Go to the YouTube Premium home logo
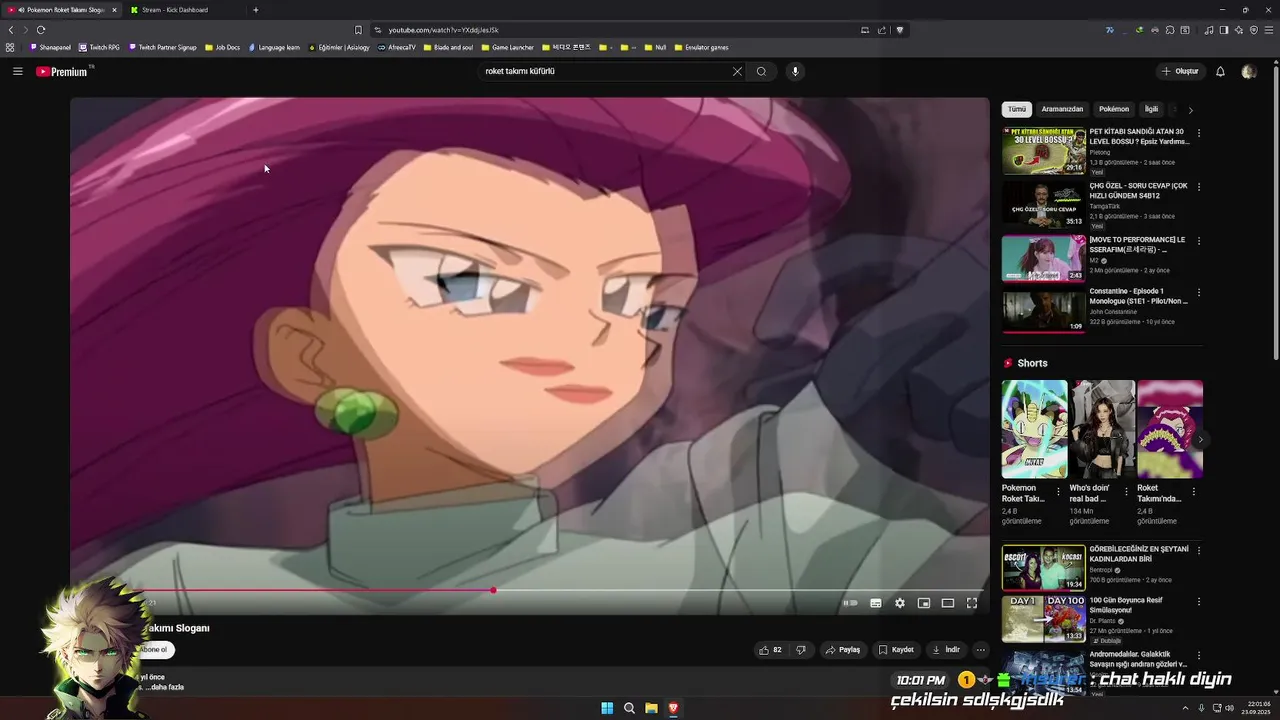The height and width of the screenshot is (720, 1280). click(x=62, y=71)
